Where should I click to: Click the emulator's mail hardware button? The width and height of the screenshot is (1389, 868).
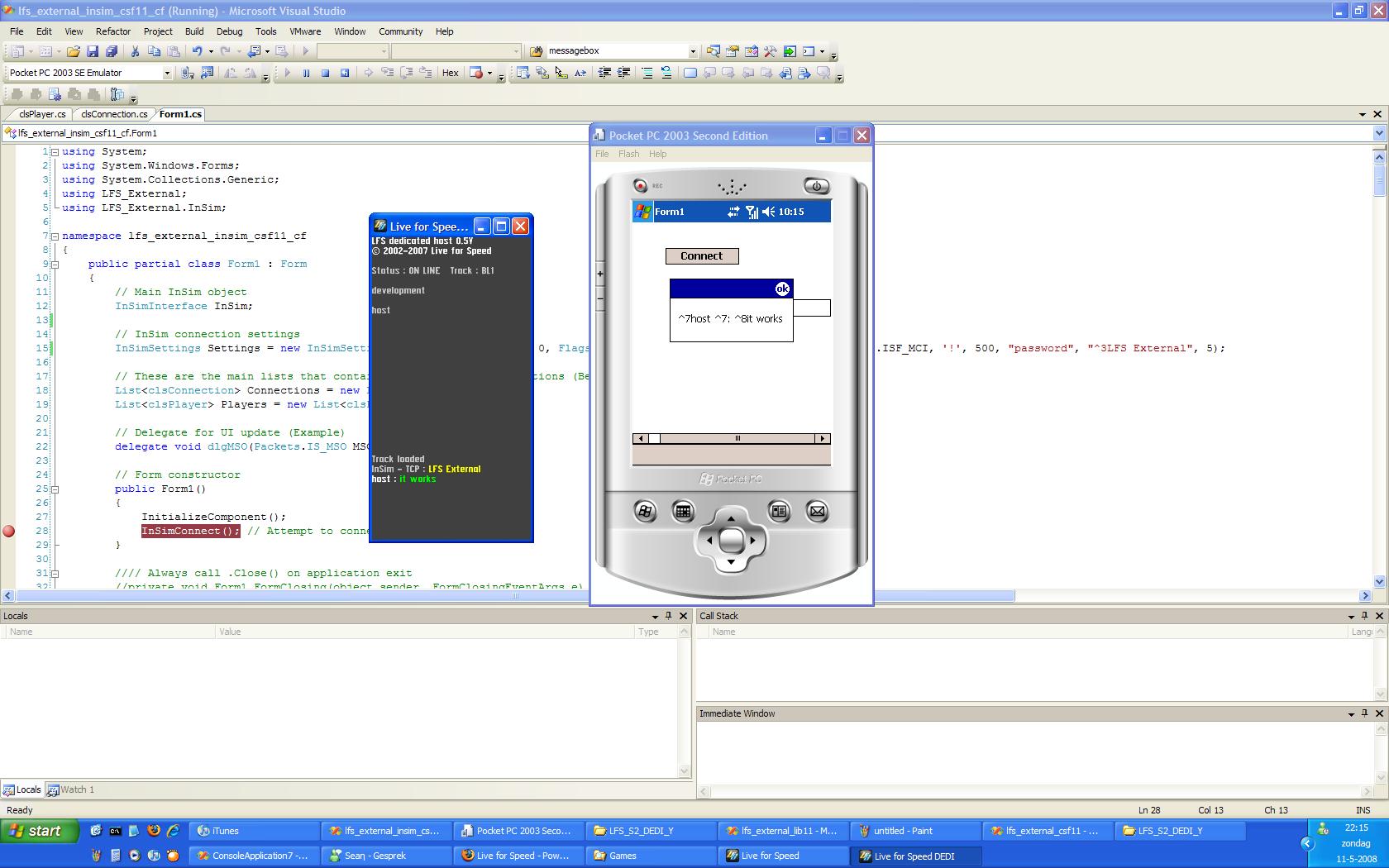(x=817, y=512)
